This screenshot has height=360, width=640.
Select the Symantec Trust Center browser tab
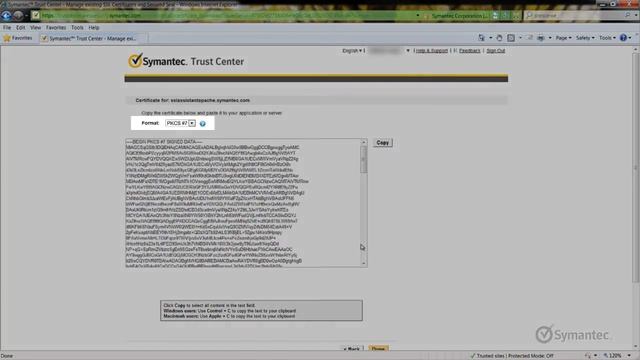pos(93,38)
